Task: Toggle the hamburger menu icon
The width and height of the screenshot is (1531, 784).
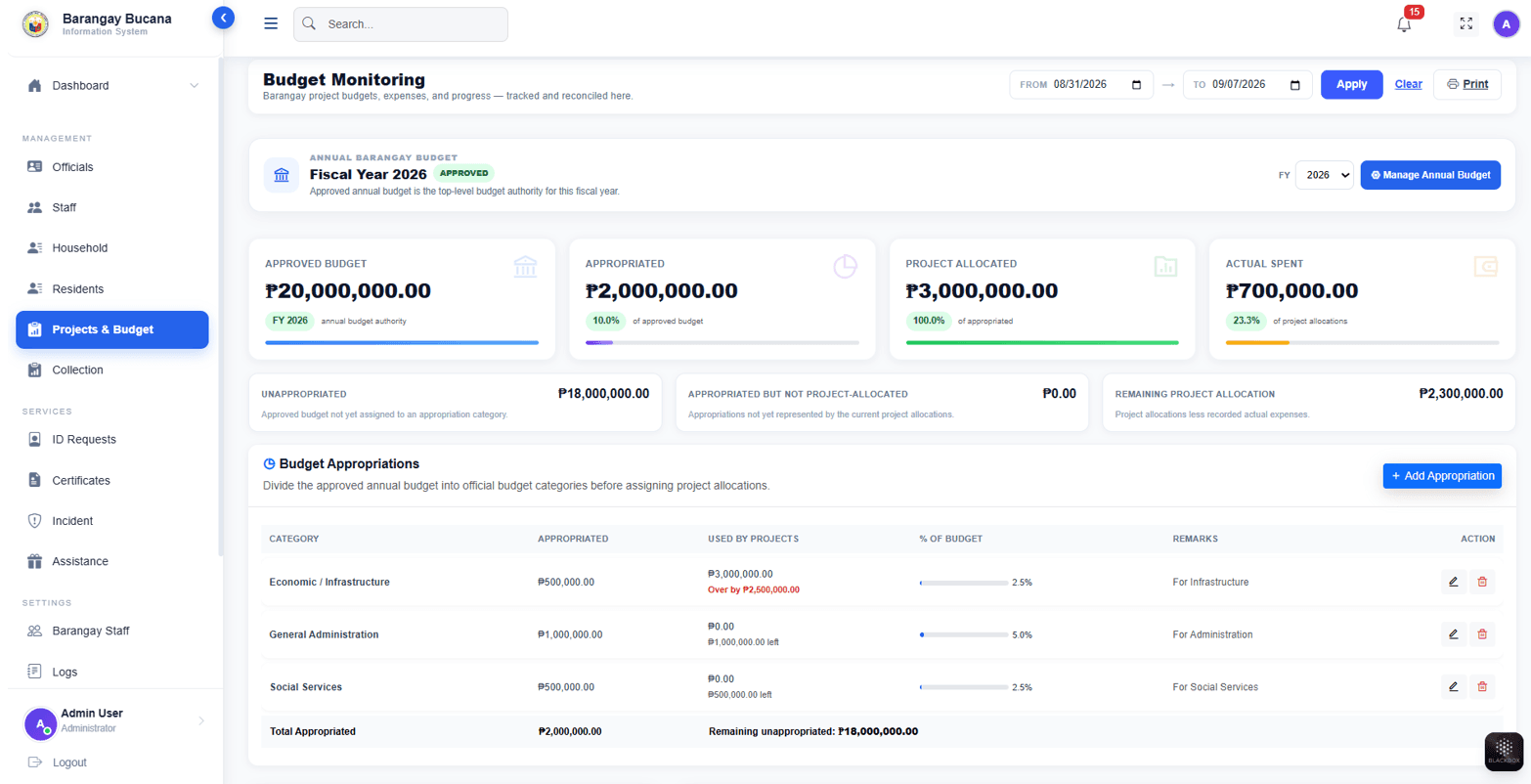Action: (271, 23)
